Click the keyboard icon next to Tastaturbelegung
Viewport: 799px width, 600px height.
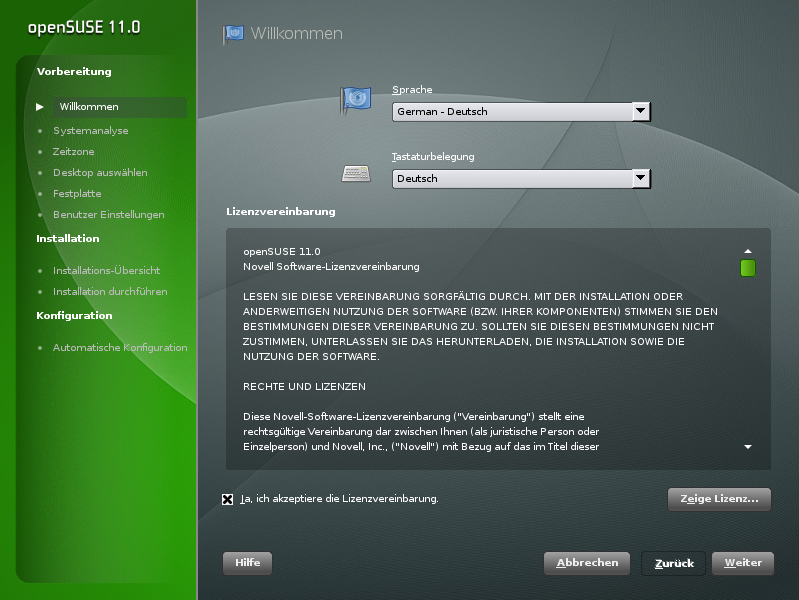point(356,174)
